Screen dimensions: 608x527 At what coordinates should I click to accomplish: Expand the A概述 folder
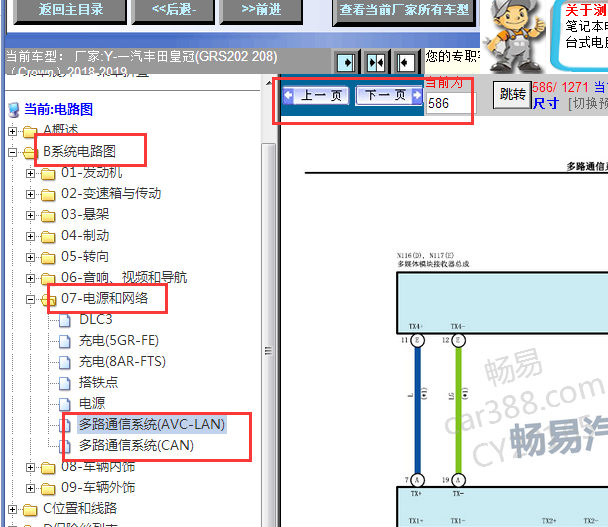pyautogui.click(x=12, y=131)
